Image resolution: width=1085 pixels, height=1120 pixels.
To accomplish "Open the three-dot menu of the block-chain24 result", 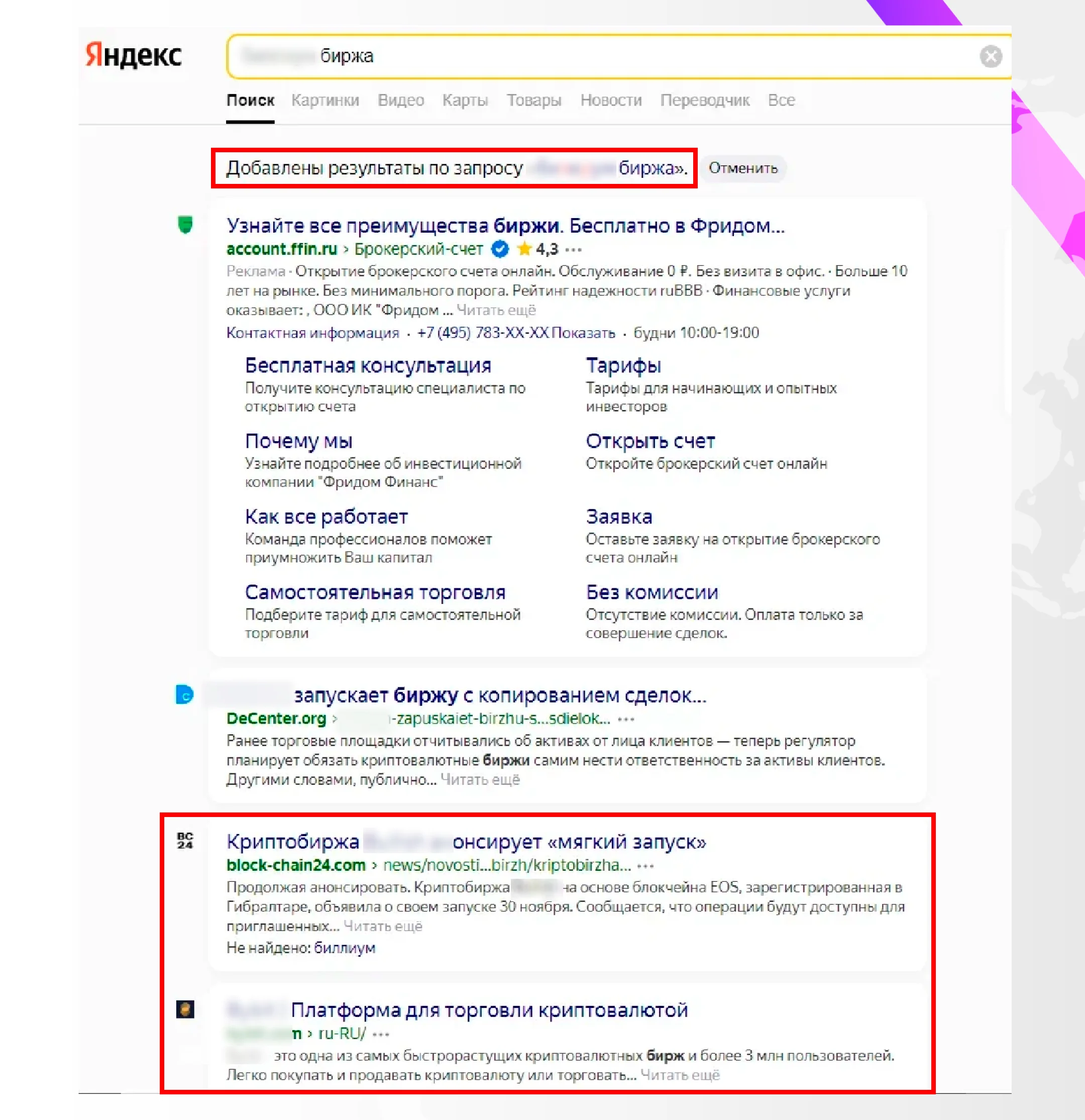I will [645, 866].
